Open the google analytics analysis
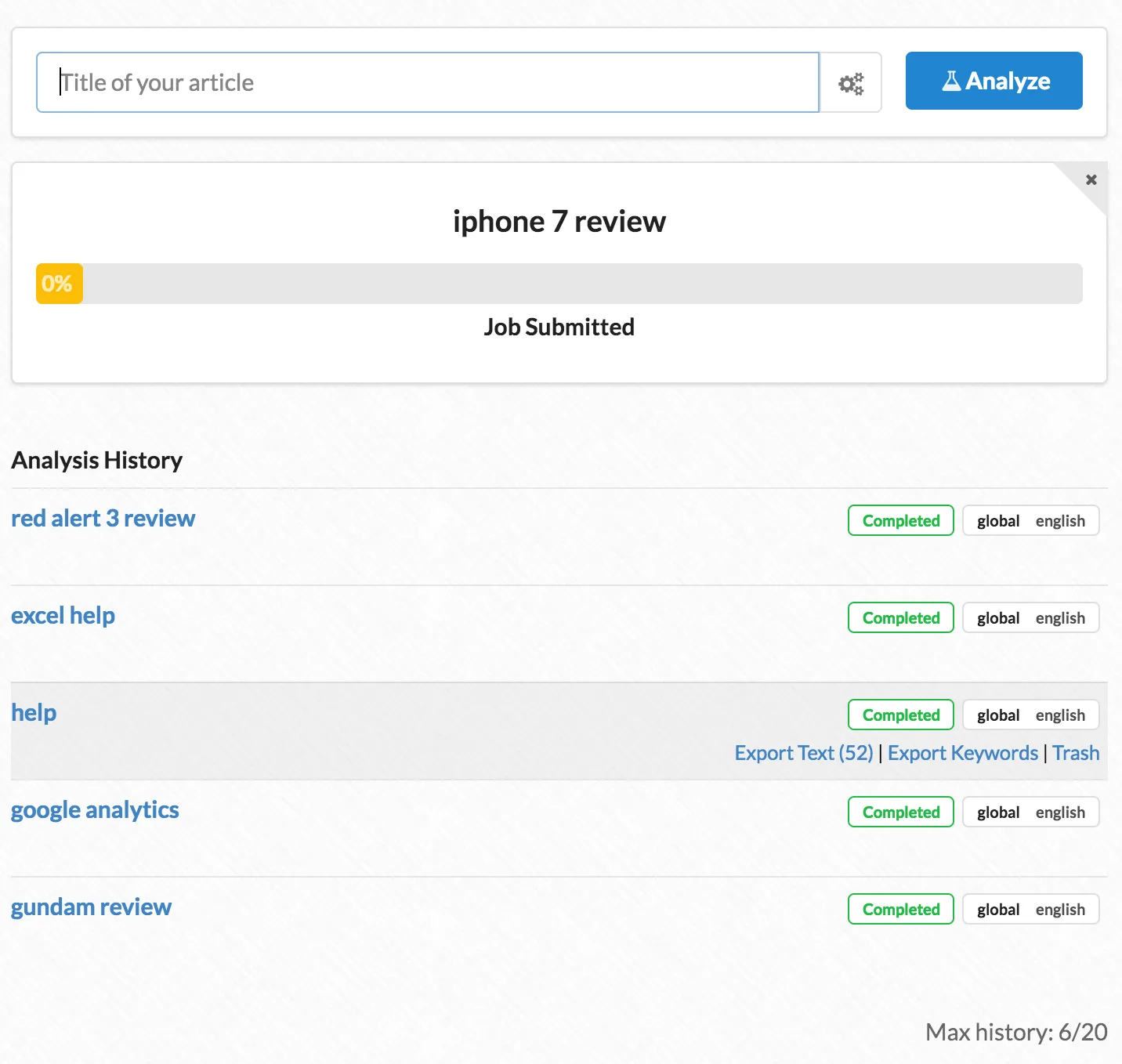This screenshot has width=1122, height=1064. pyautogui.click(x=95, y=809)
